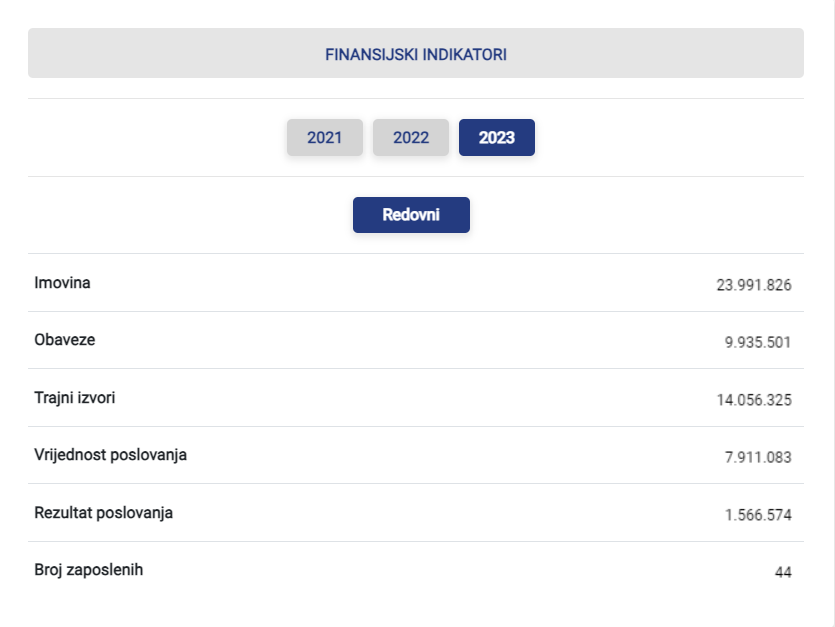835x627 pixels.
Task: Select the Rezultat poslovanja value 1.566.574
Action: (758, 515)
